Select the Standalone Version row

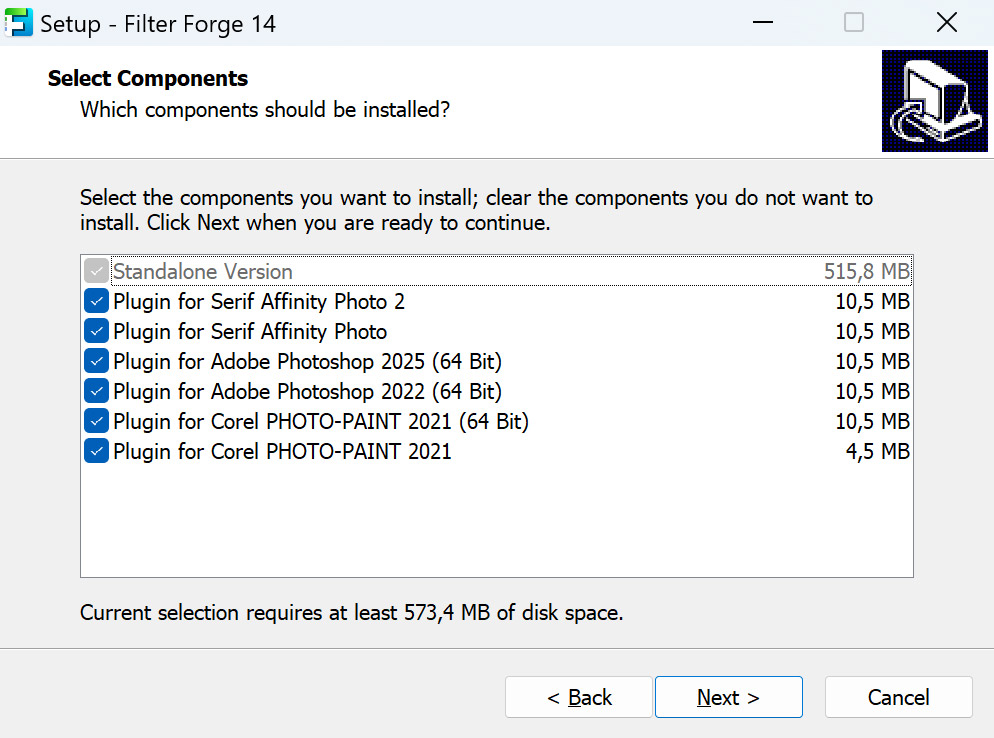pyautogui.click(x=202, y=271)
